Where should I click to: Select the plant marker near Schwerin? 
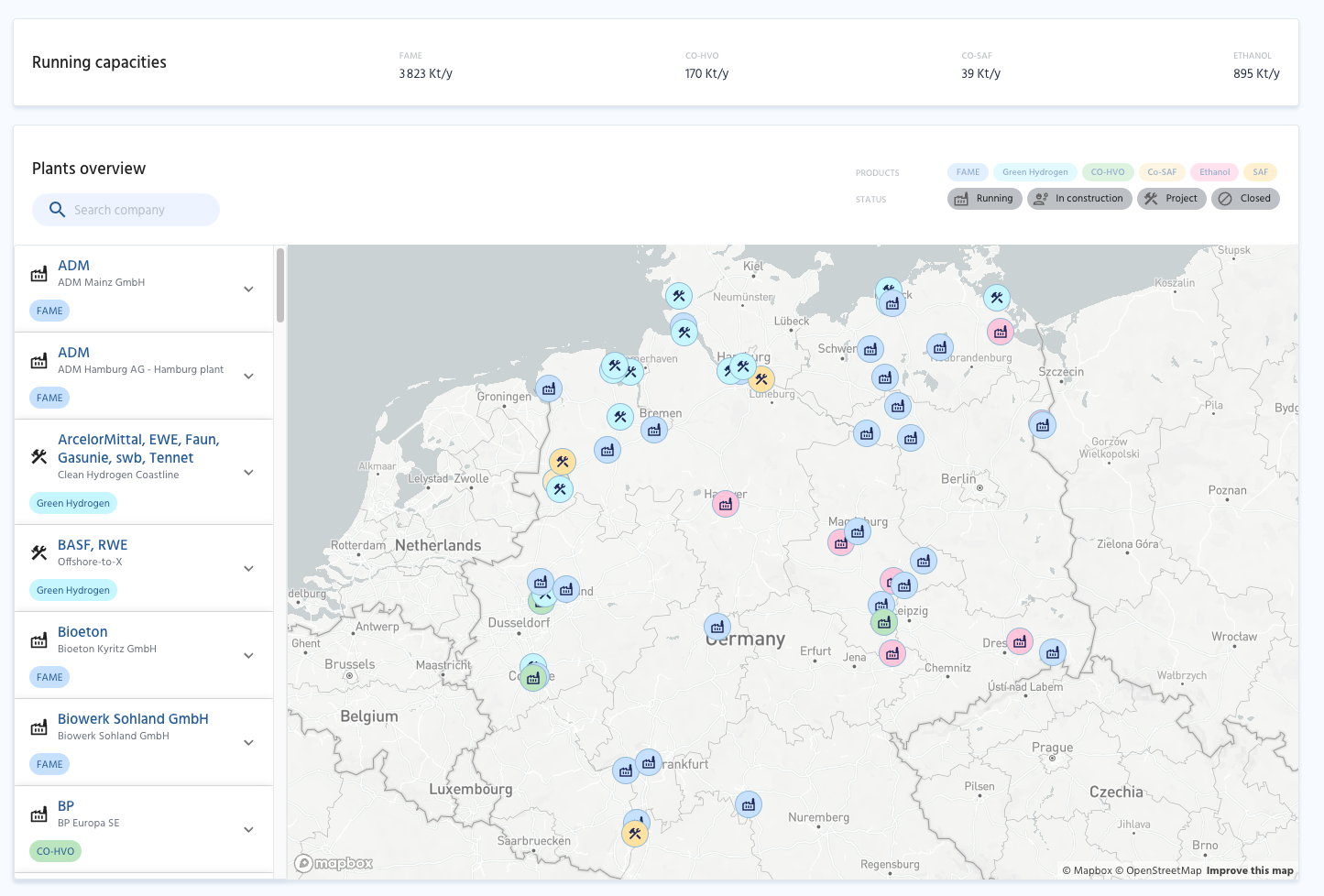tap(870, 349)
